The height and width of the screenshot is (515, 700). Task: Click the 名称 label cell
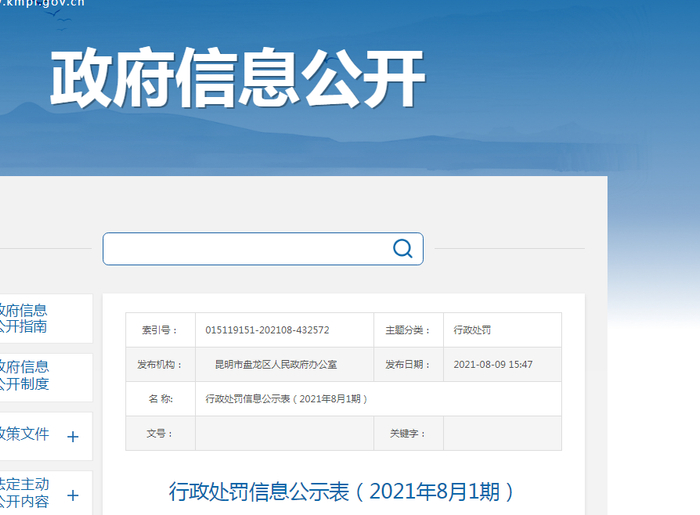(160, 399)
